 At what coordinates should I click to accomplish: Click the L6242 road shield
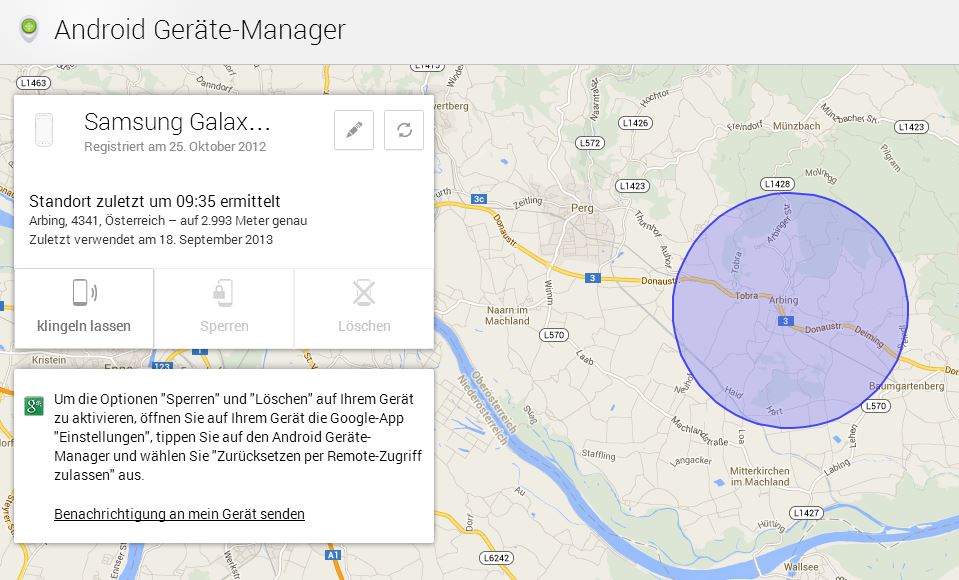496,558
